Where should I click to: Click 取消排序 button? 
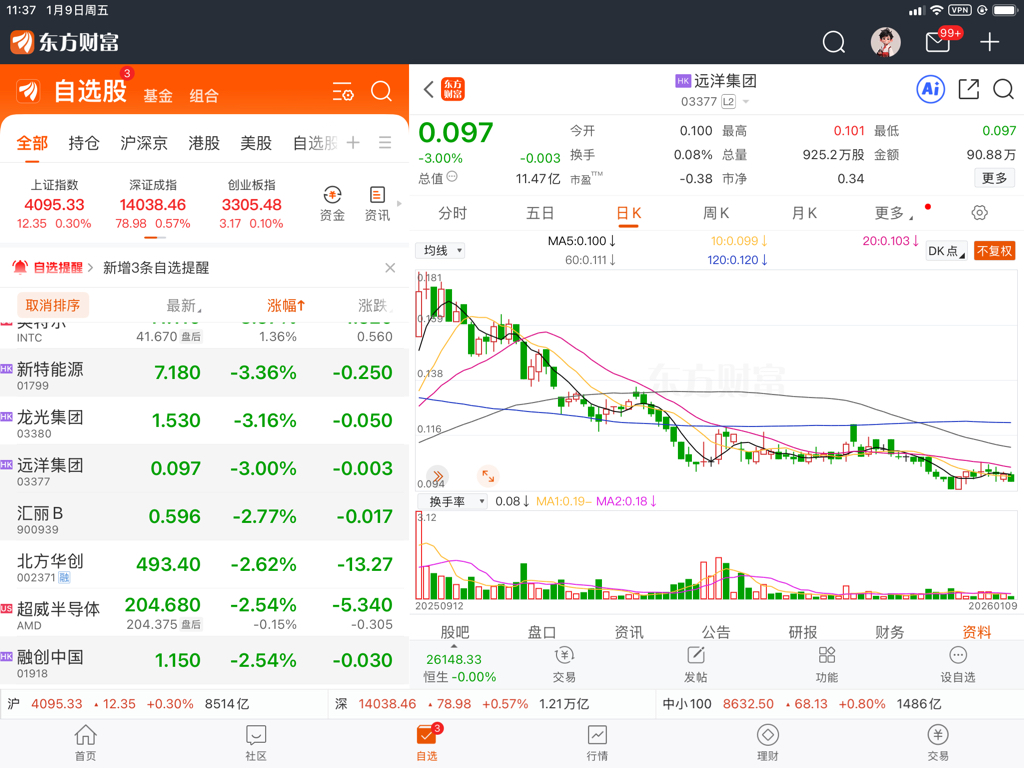52,305
